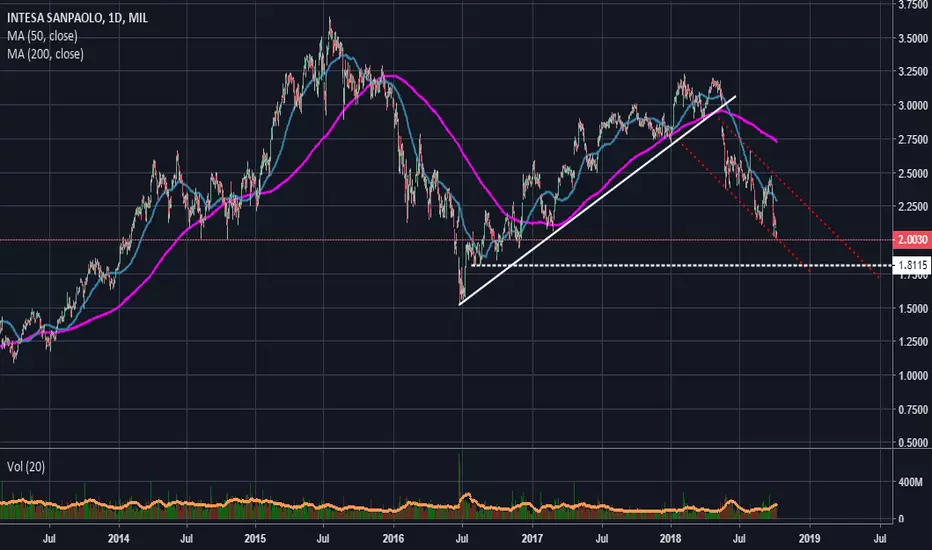The width and height of the screenshot is (932, 550).
Task: Click the 3.2500 price axis label
Action: (912, 71)
